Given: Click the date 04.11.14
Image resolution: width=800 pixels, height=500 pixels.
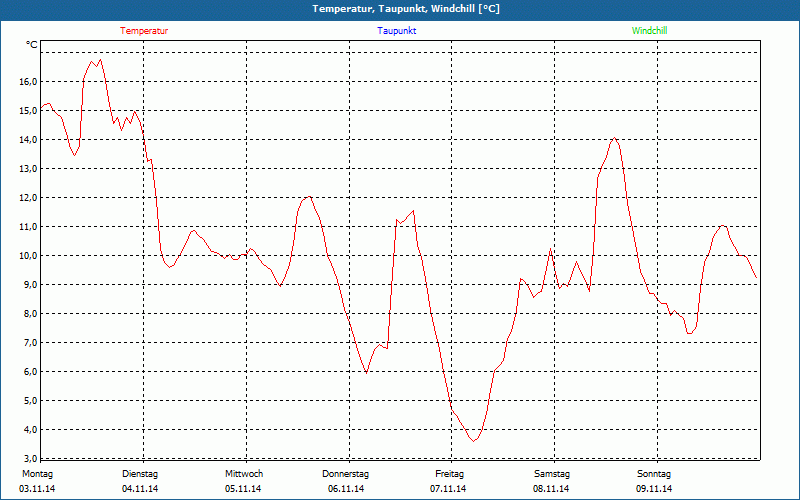Looking at the screenshot, I should click(140, 489).
